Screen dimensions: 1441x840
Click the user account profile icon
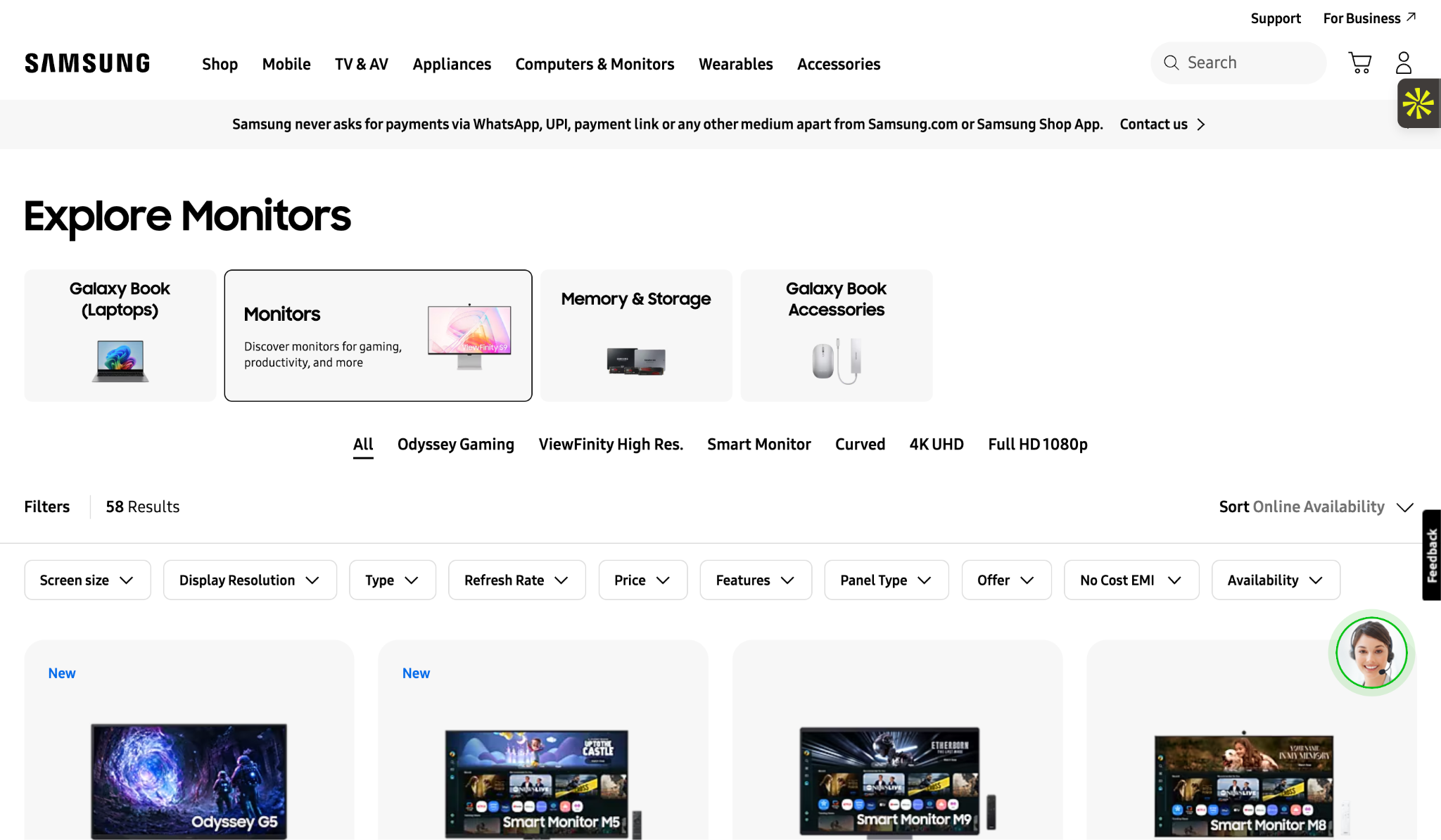pyautogui.click(x=1403, y=63)
